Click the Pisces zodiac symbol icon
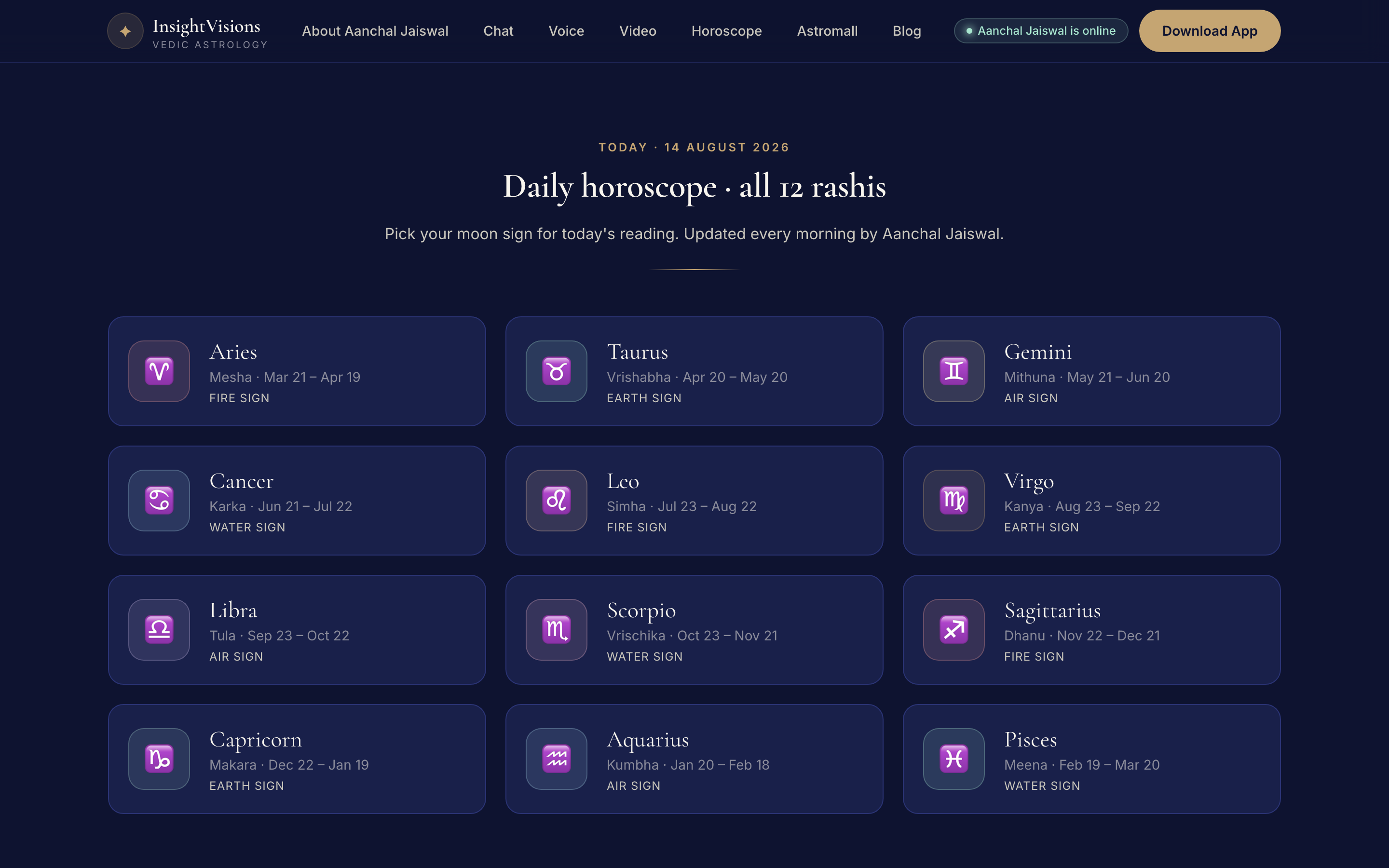 (x=953, y=759)
